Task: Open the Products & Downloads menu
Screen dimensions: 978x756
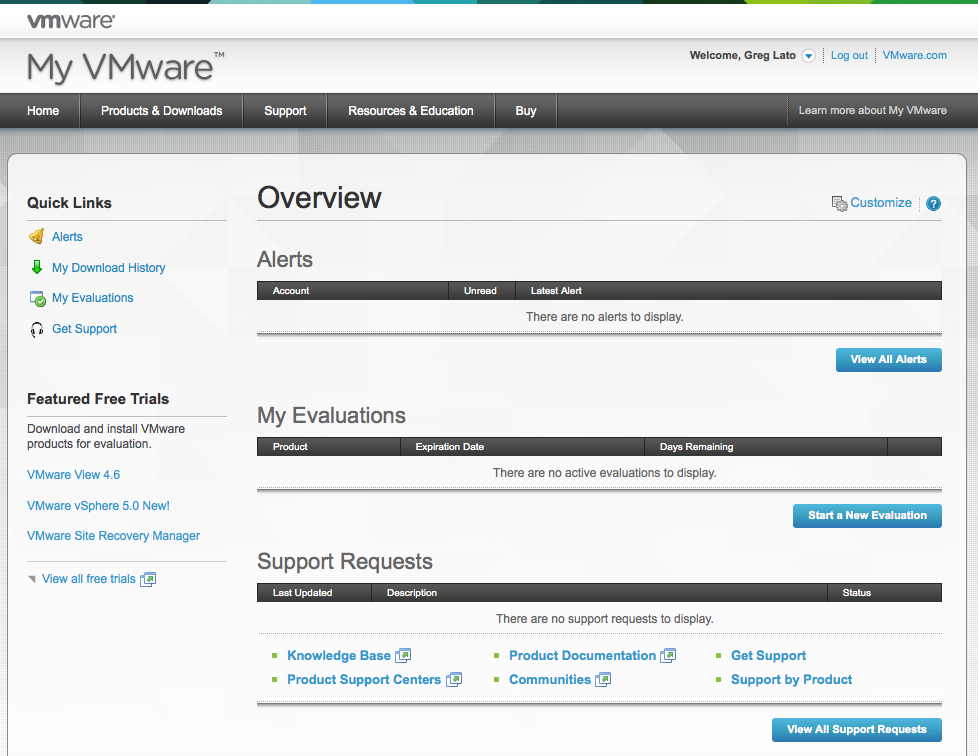Action: coord(162,111)
